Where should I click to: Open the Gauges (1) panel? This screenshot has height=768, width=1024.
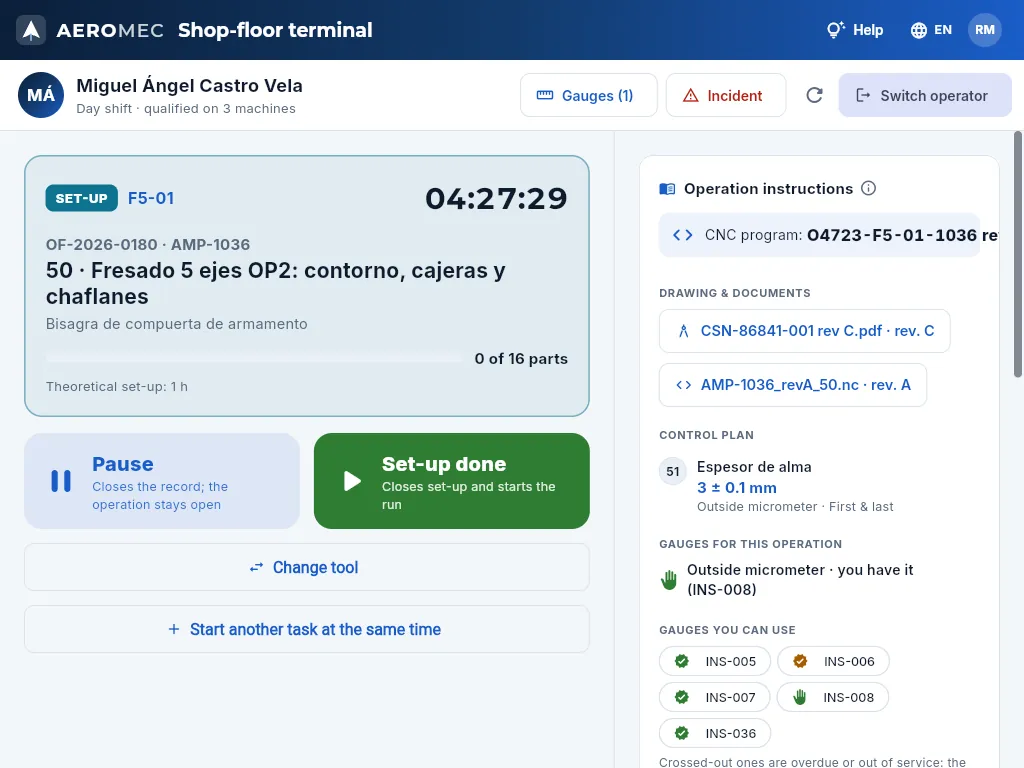tap(588, 95)
